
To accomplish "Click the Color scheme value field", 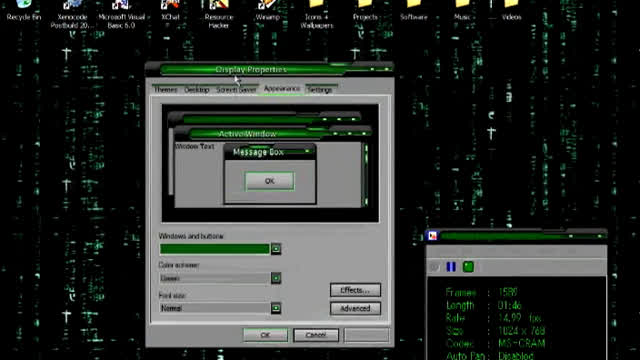I will 215,278.
